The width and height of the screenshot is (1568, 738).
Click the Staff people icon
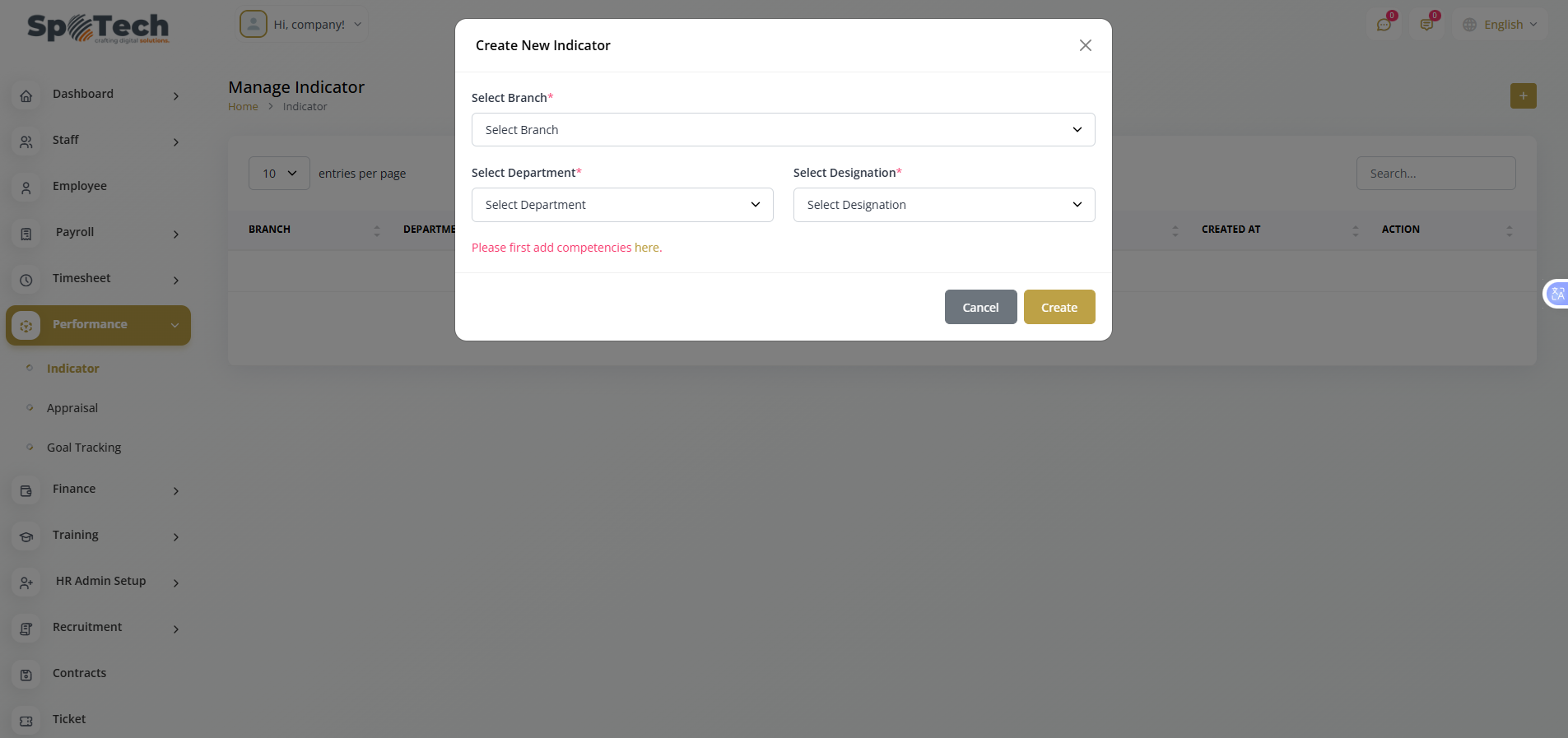pyautogui.click(x=26, y=142)
